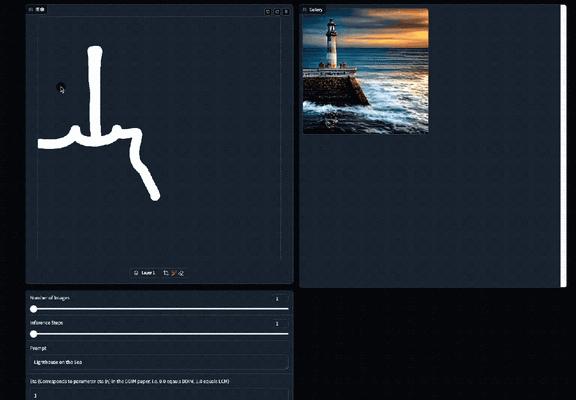
Task: Click the Number of Images slider handle
Action: (x=33, y=309)
